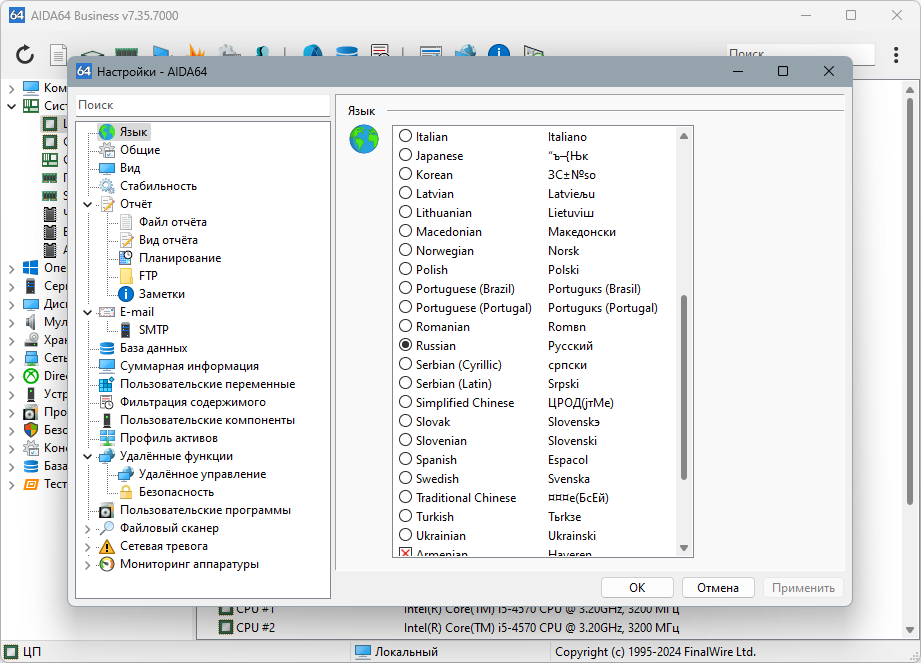Click language list scroll up arrow

coord(684,136)
